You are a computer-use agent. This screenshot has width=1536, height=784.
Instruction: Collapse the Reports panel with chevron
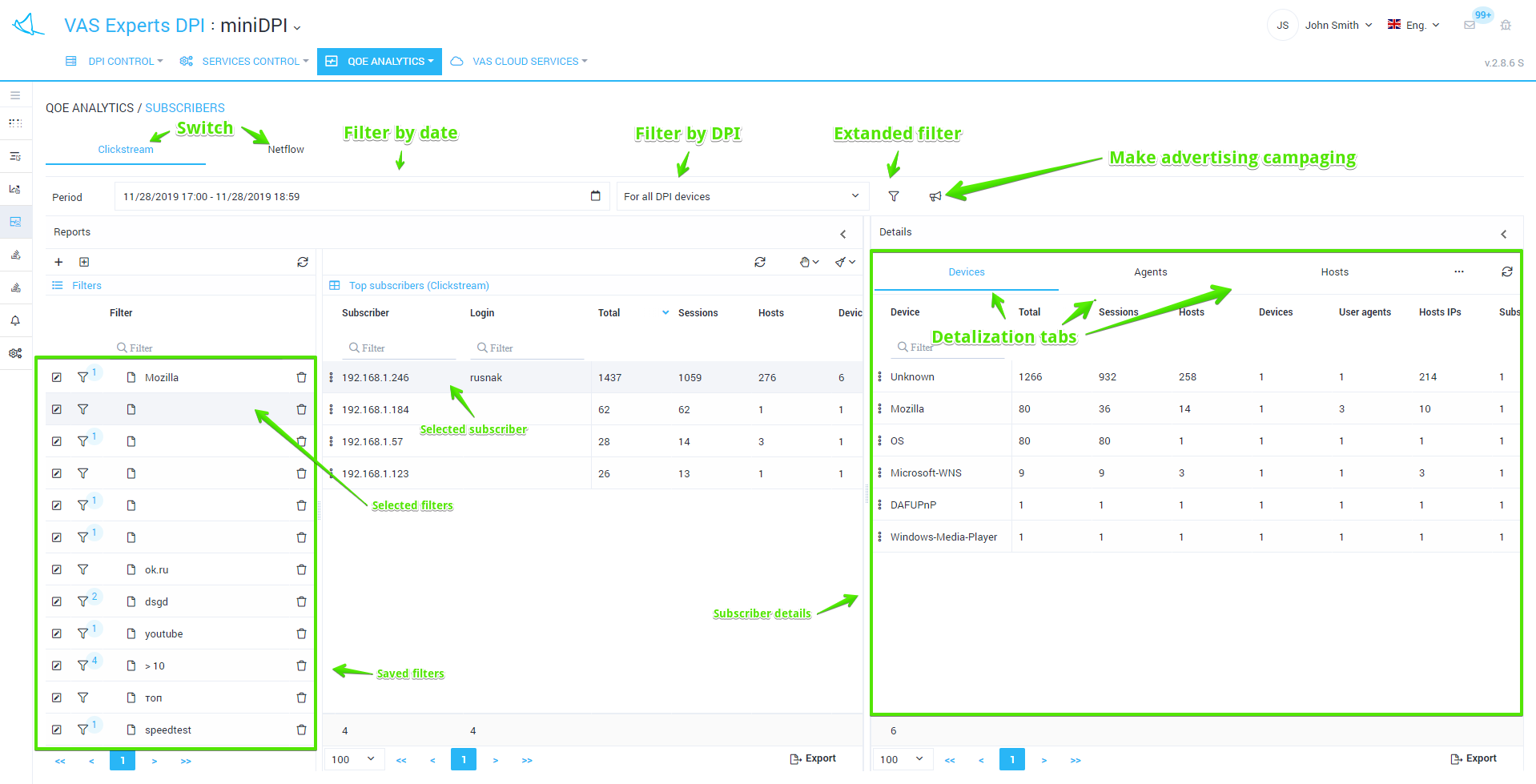pyautogui.click(x=842, y=234)
